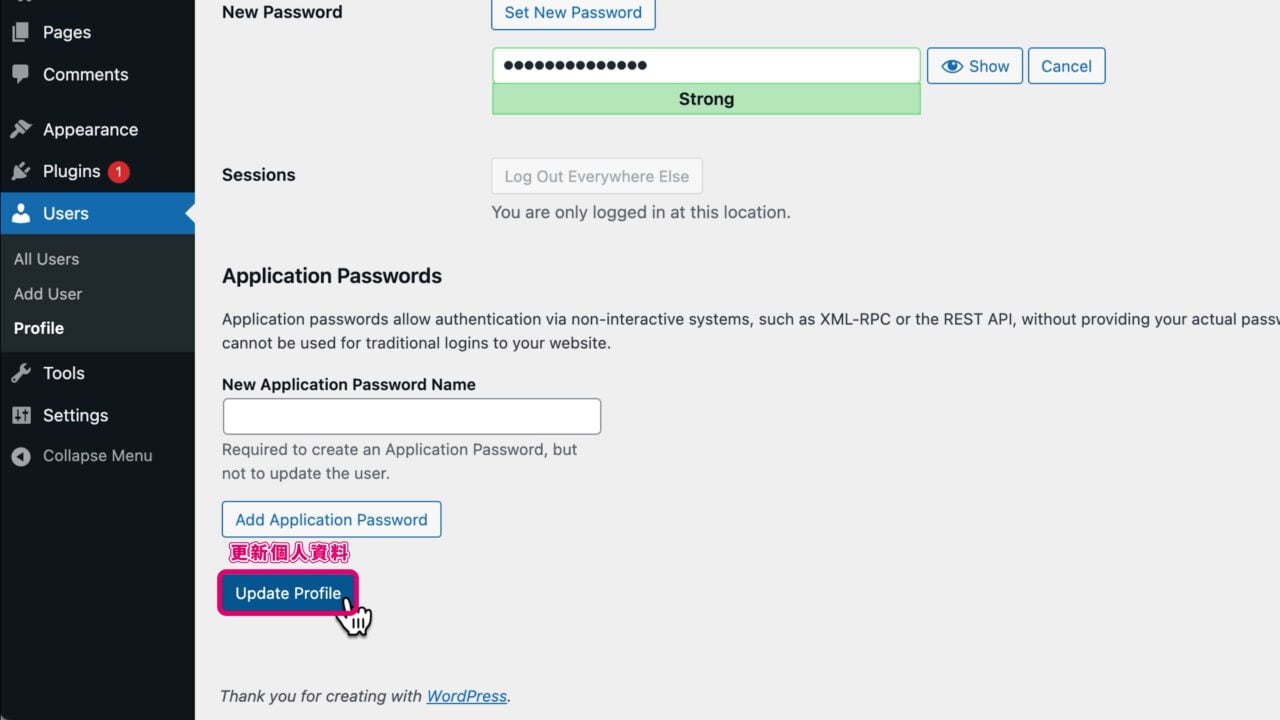Click the Settings sliders icon
The width and height of the screenshot is (1280, 720).
[20, 415]
